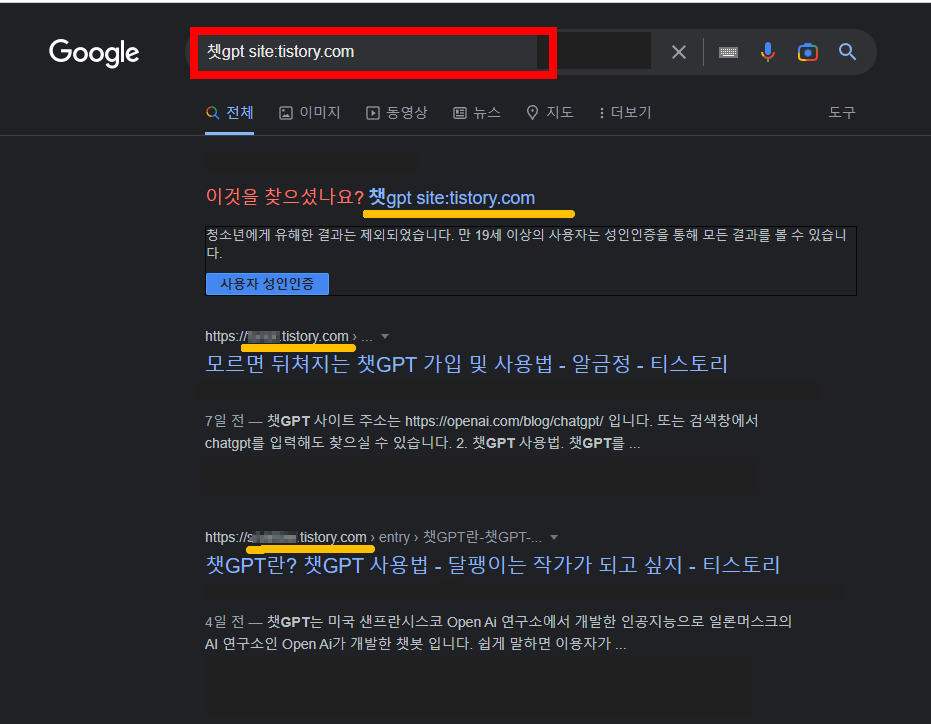Click the 사용자 성인인증 verification button
Viewport: 931px width, 724px height.
[x=267, y=284]
